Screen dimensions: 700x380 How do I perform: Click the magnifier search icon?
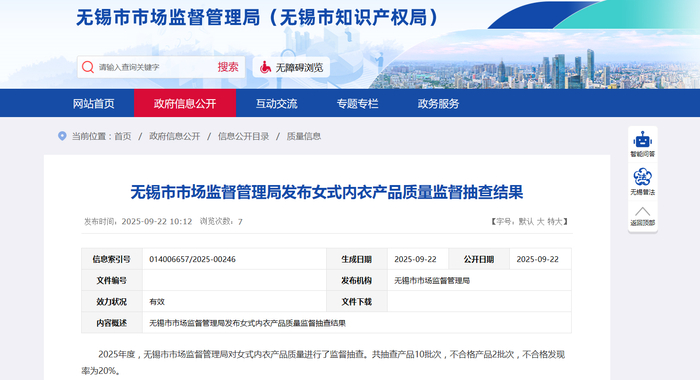click(x=88, y=67)
